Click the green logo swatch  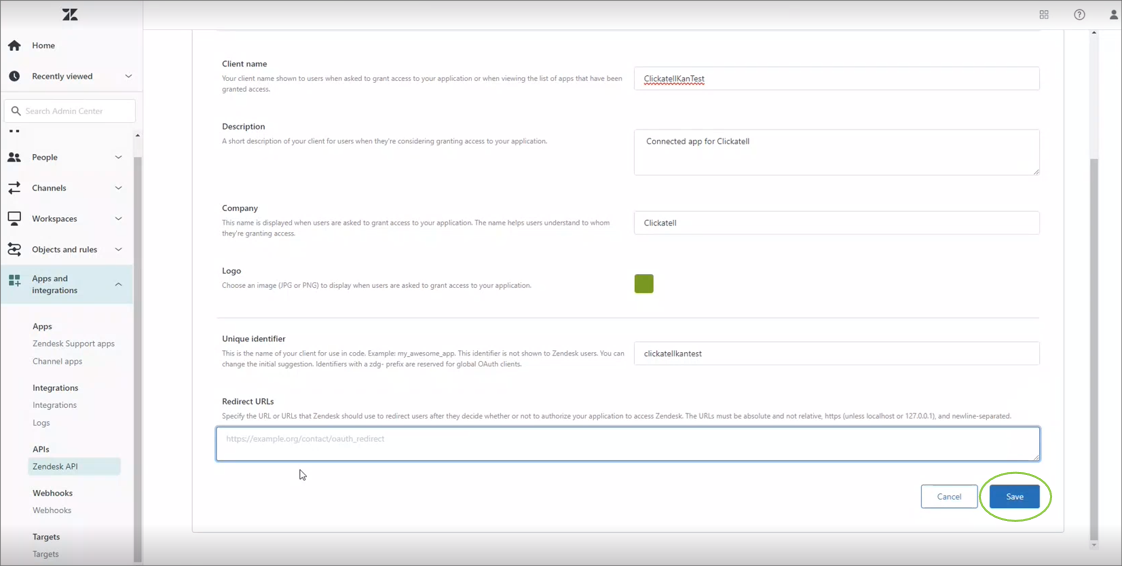(x=644, y=284)
